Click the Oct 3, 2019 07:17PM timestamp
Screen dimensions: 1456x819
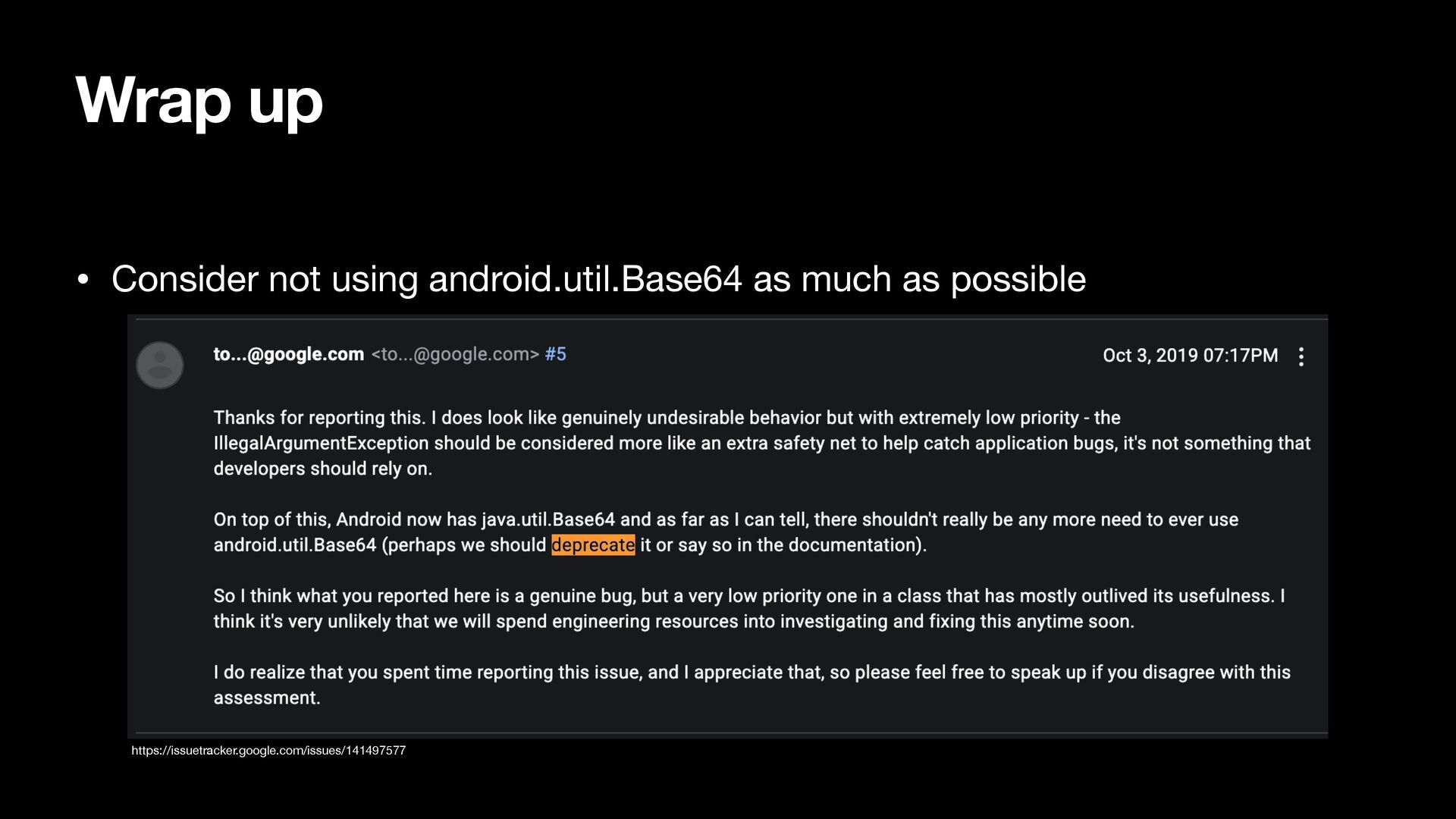1190,356
